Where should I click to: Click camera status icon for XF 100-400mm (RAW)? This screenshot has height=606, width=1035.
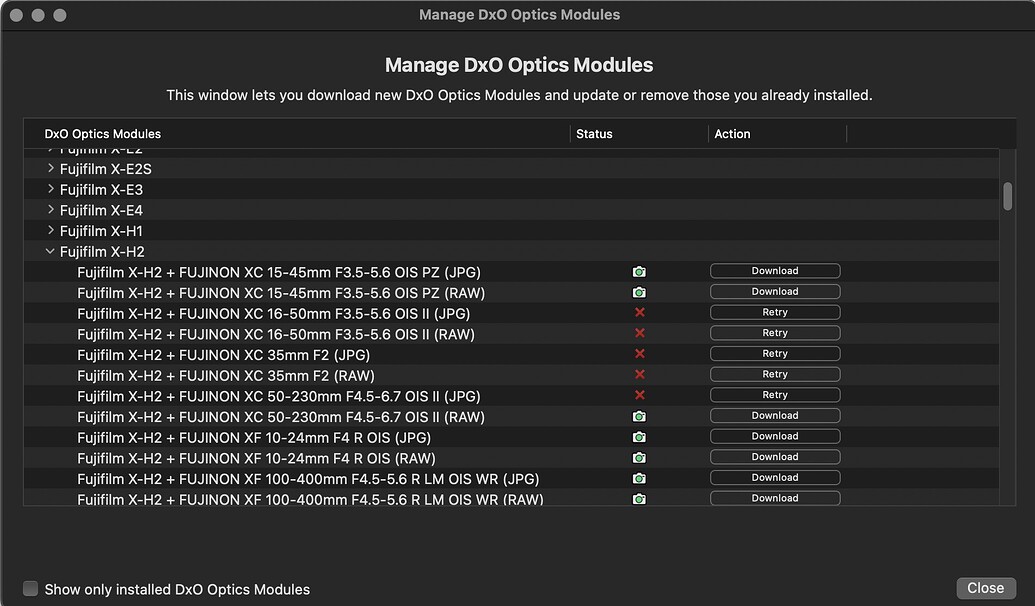click(x=639, y=499)
